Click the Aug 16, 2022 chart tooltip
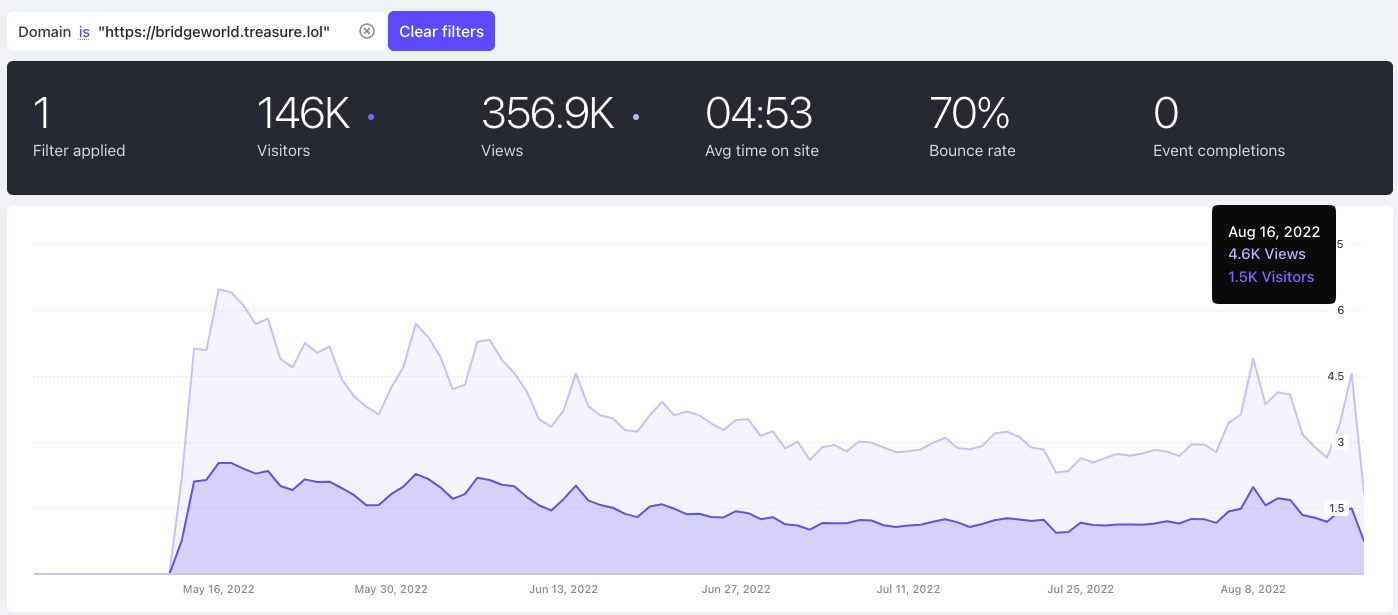 click(1274, 254)
